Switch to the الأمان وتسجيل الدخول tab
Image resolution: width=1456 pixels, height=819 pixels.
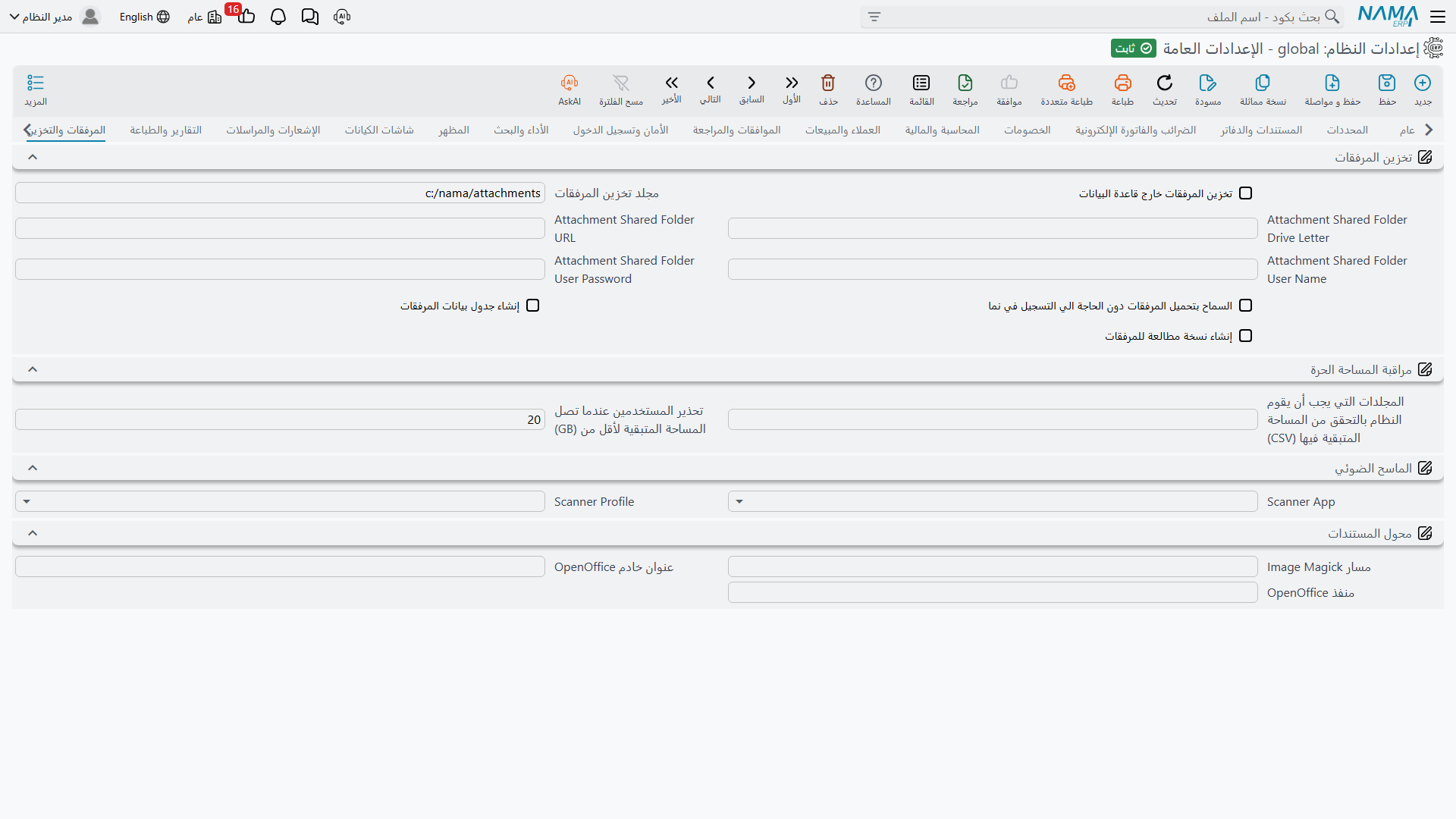[x=620, y=130]
